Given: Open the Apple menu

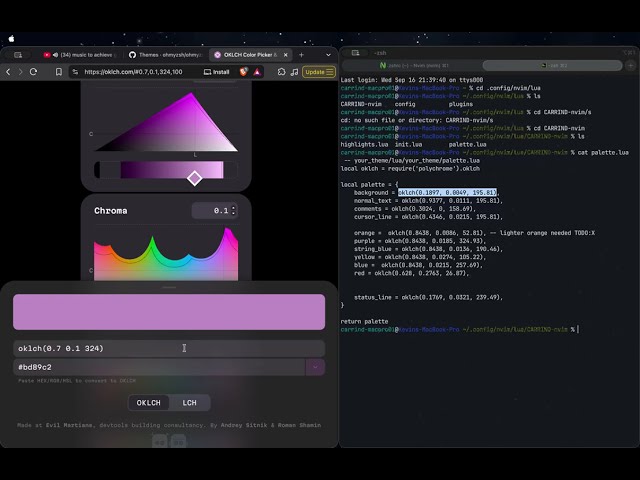Looking at the screenshot, I should click(11, 39).
